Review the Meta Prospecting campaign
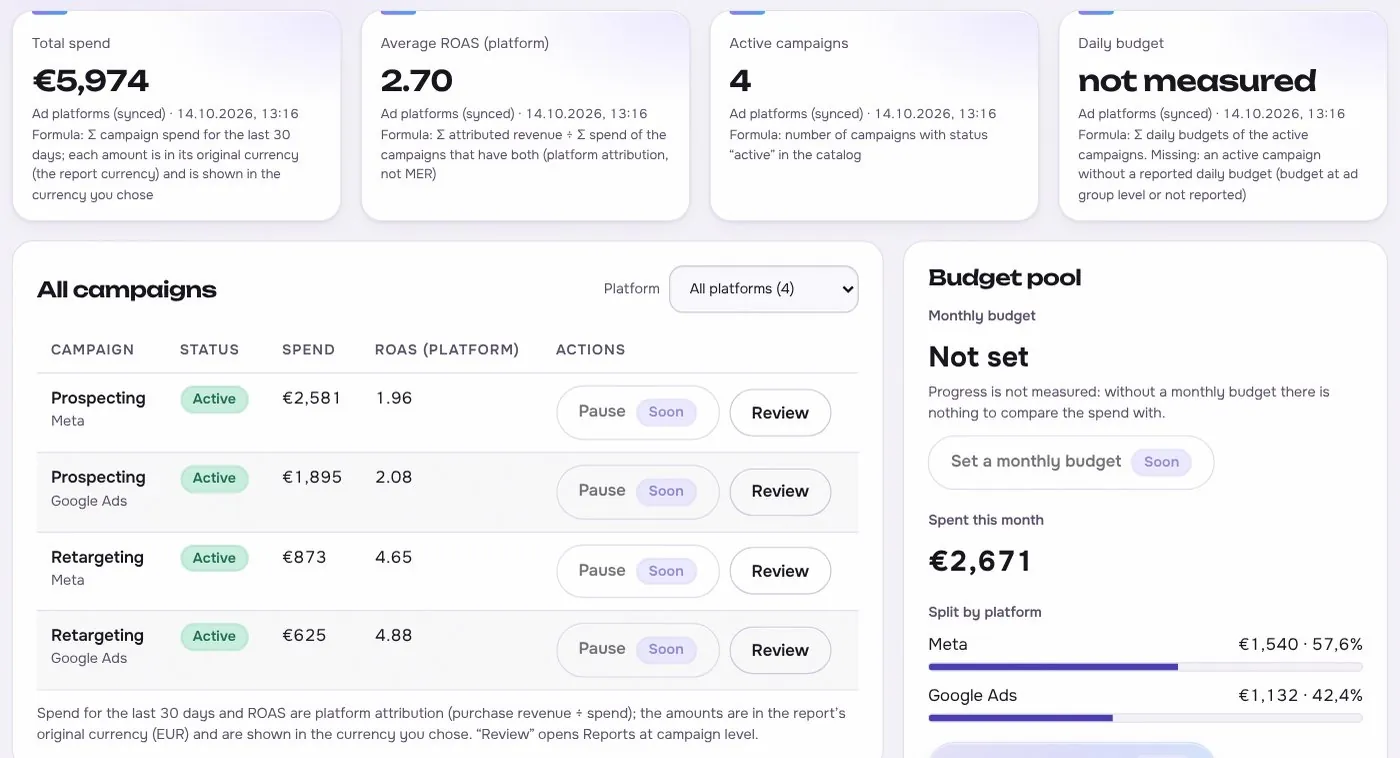Screen dimensions: 1400x758 [780, 413]
